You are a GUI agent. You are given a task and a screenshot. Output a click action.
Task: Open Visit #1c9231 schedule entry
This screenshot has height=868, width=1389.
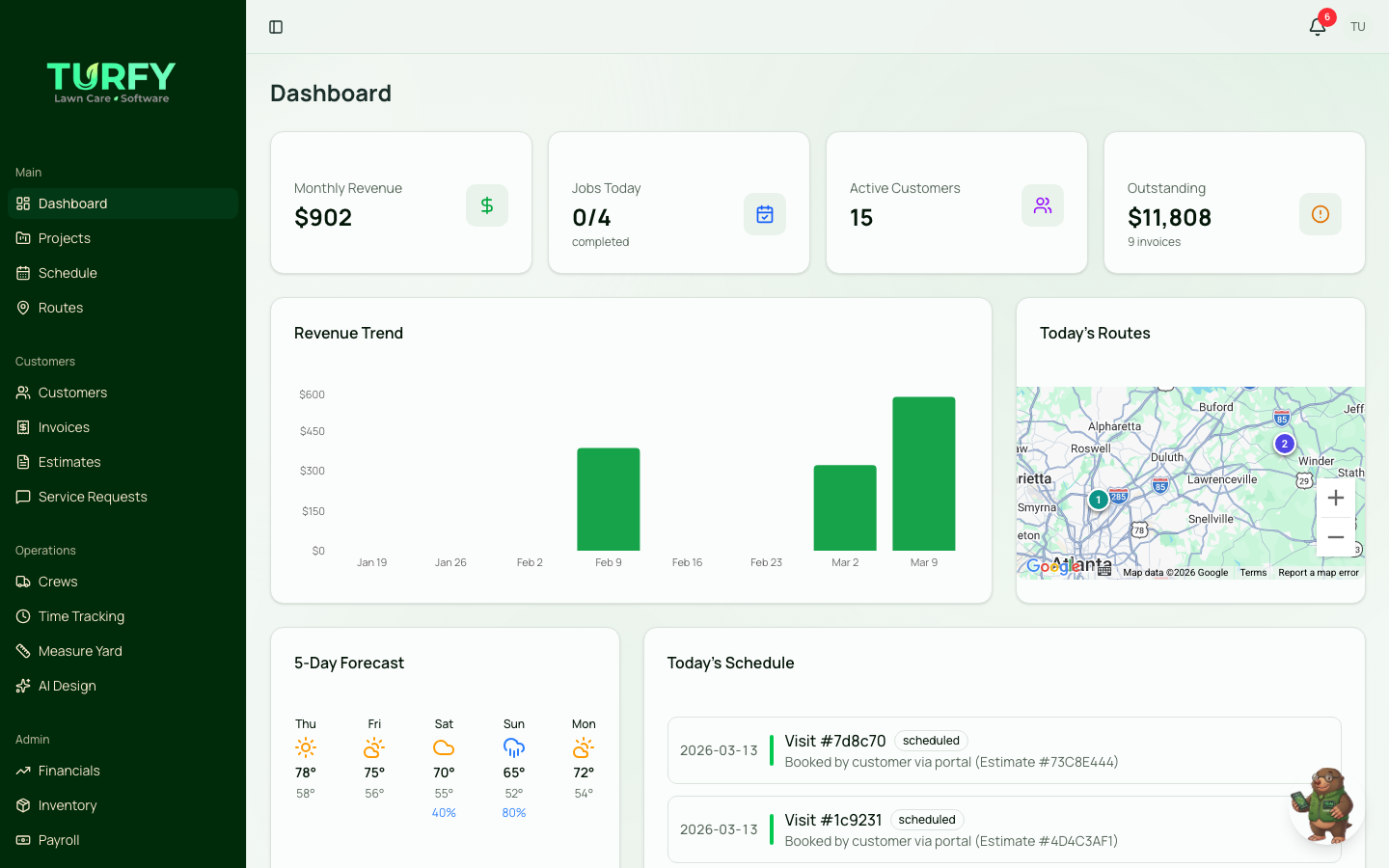[1004, 829]
